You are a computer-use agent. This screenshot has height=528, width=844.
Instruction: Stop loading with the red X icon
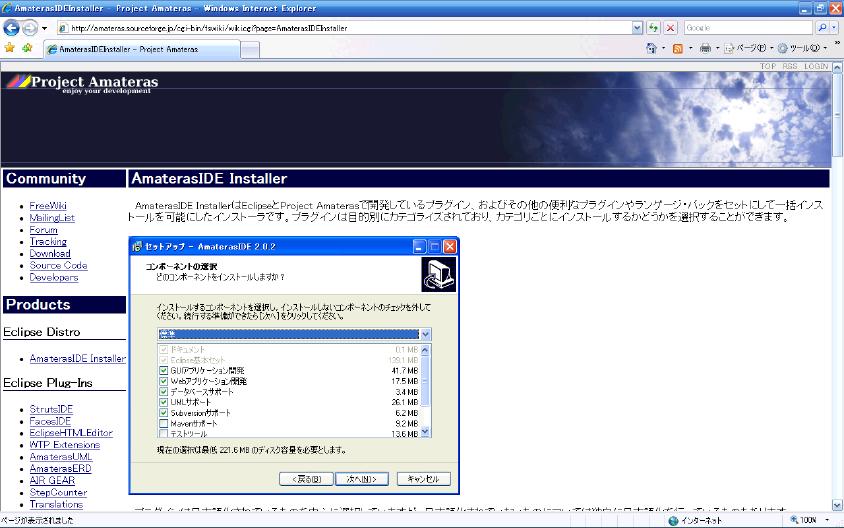(670, 28)
